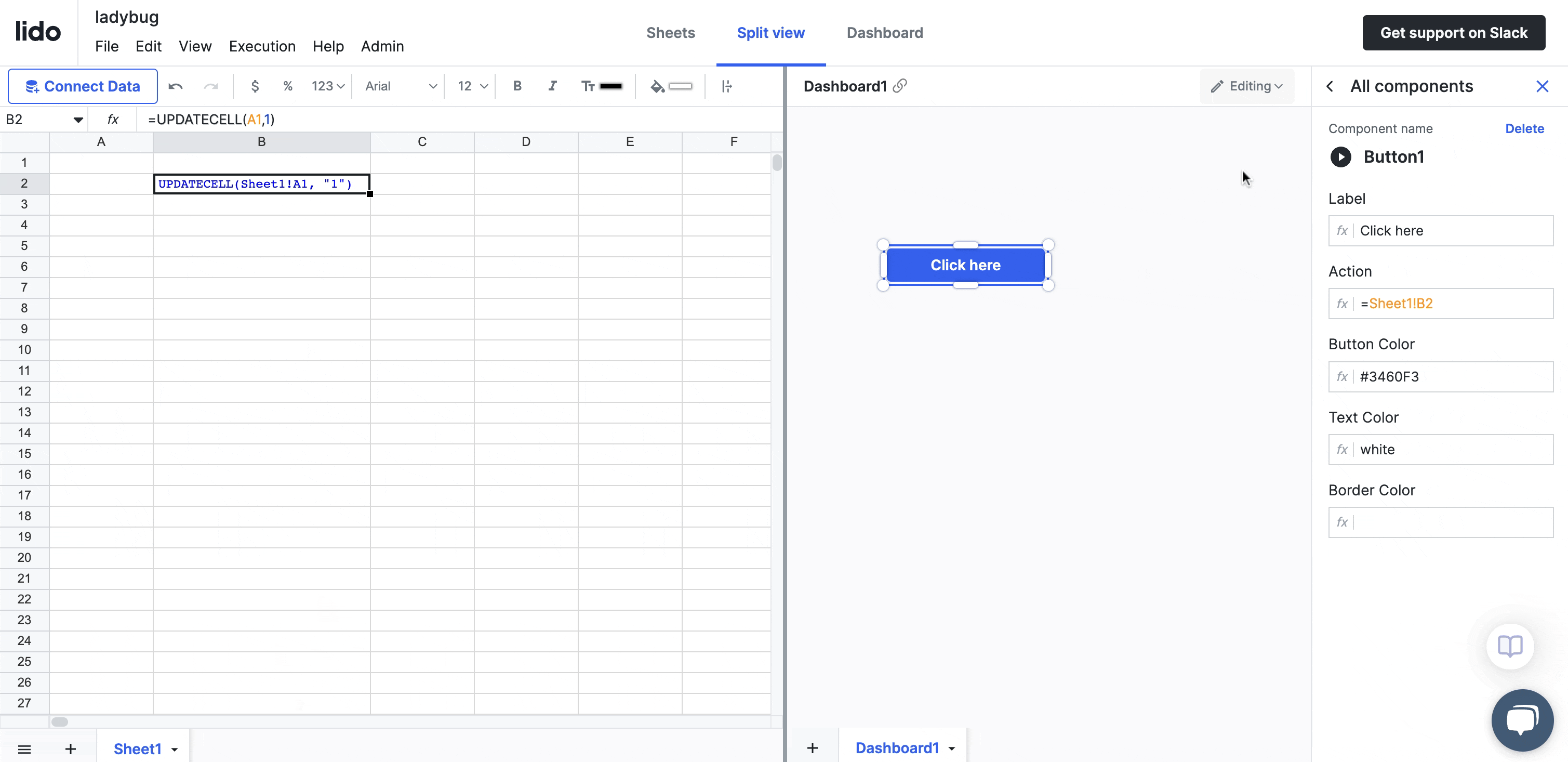This screenshot has height=762, width=1568.
Task: Open the fill color bucket tool
Action: (657, 86)
